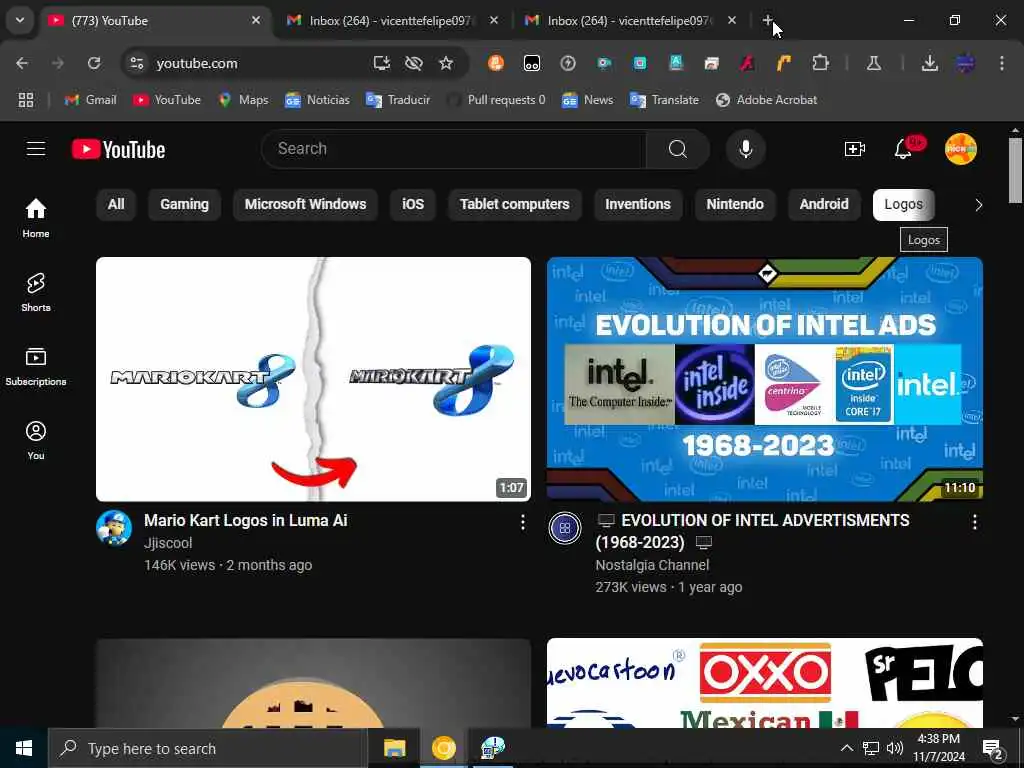Switch to the second Gmail Inbox tab

tap(629, 21)
